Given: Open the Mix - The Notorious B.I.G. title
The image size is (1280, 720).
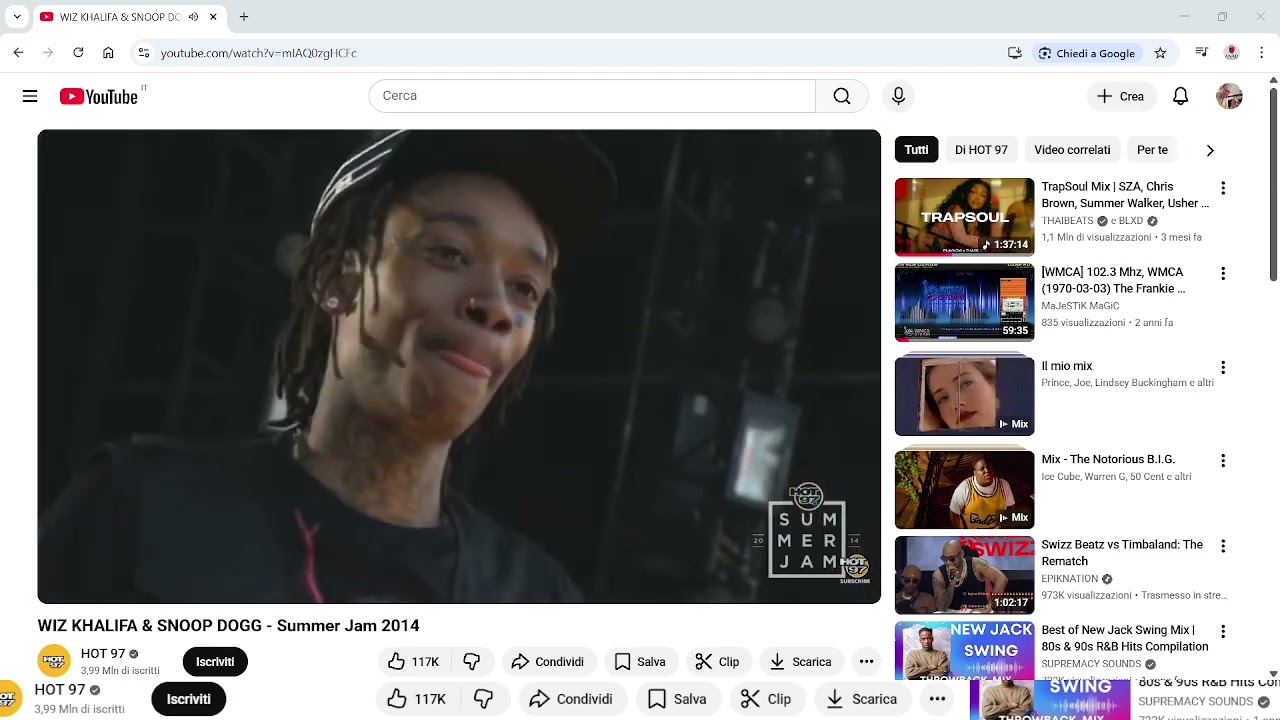Looking at the screenshot, I should (1108, 460).
